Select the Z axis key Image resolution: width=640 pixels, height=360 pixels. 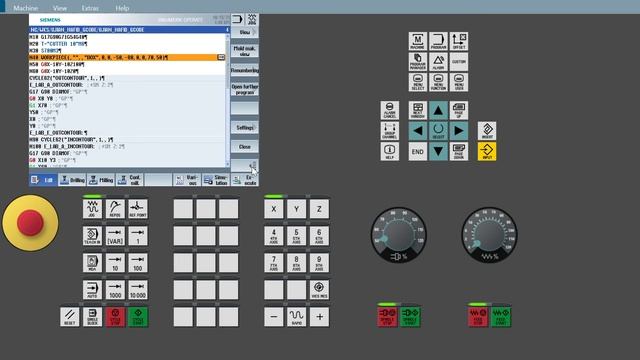click(319, 209)
